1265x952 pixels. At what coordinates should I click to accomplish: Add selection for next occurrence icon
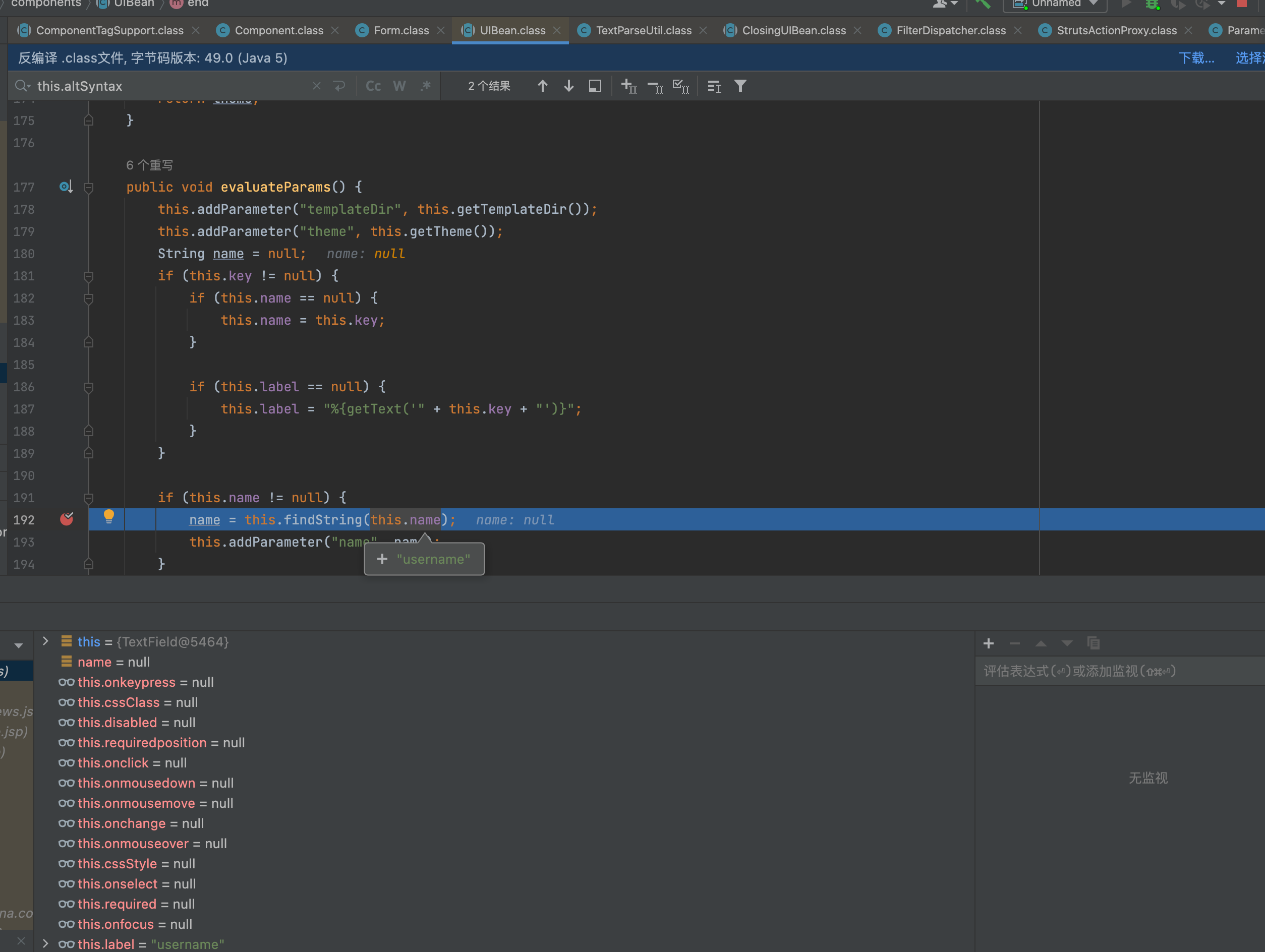pyautogui.click(x=628, y=86)
